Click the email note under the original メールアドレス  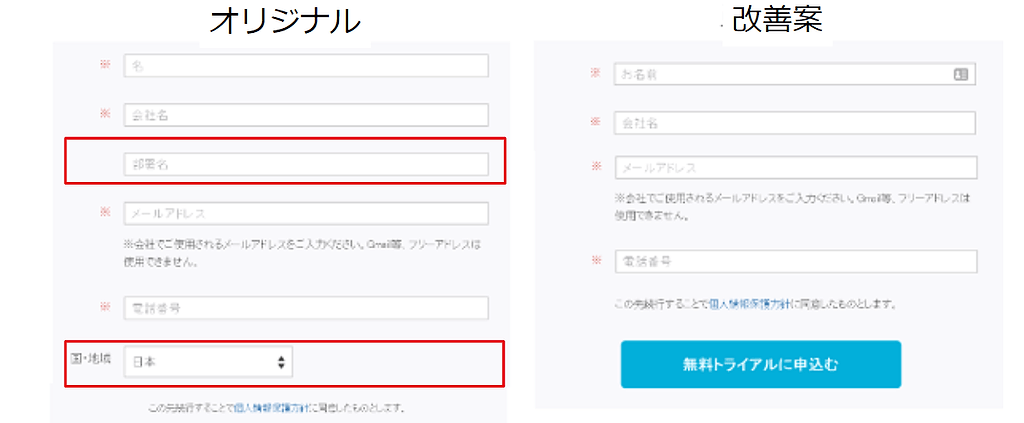point(302,254)
